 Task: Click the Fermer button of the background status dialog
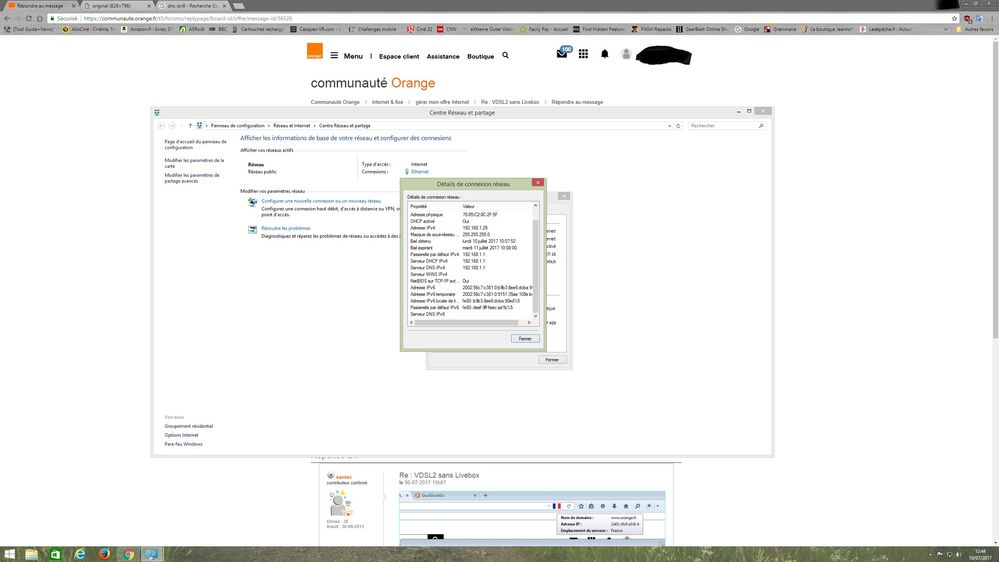point(552,359)
